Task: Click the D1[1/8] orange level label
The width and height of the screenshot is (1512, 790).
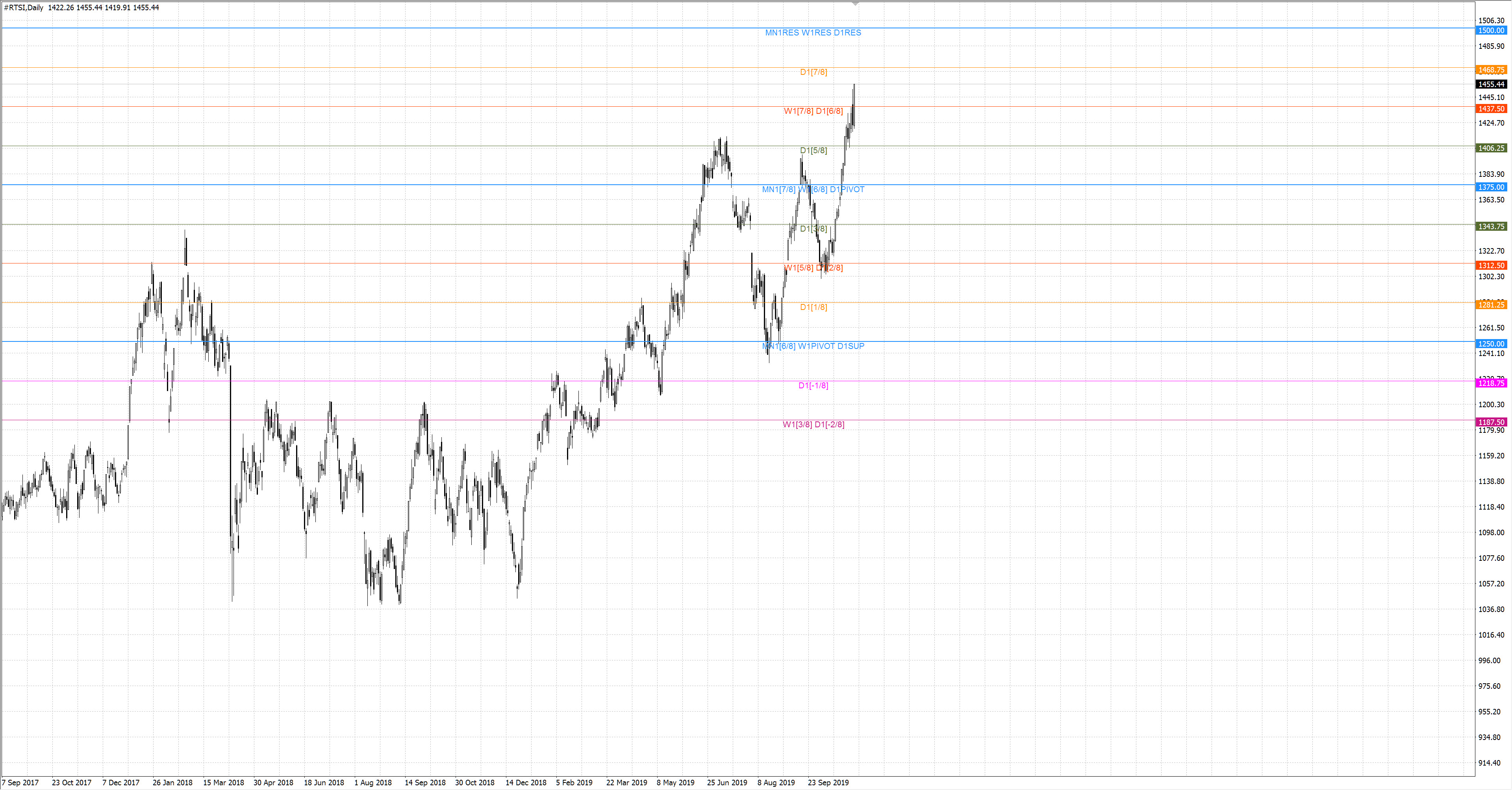Action: click(813, 307)
